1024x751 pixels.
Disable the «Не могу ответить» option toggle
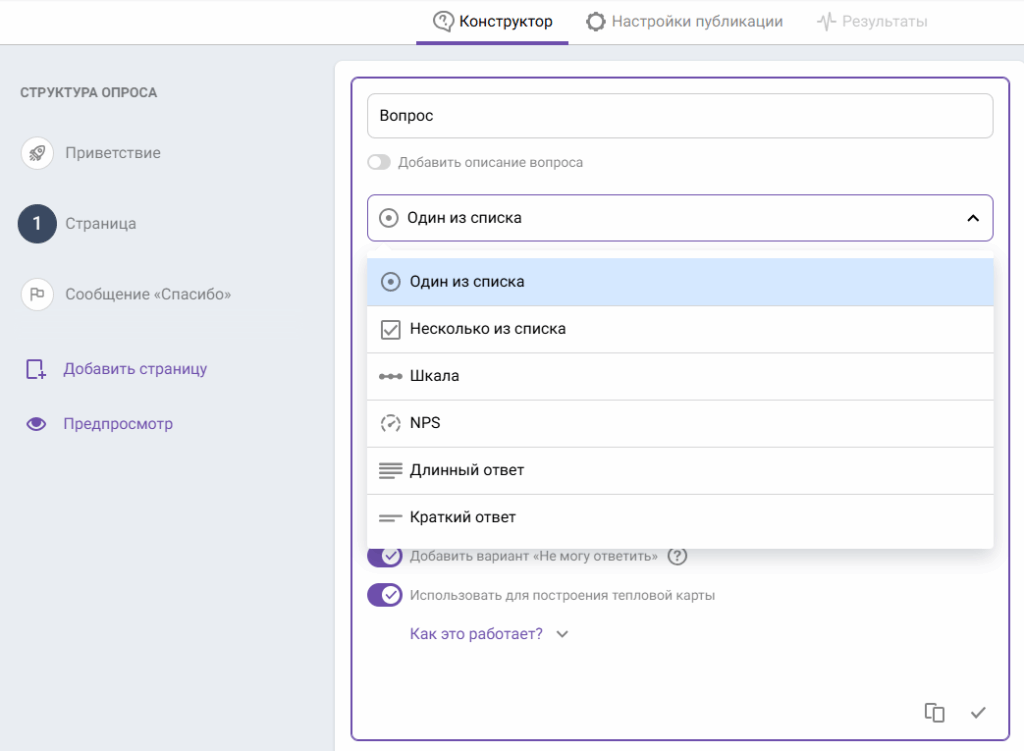385,556
